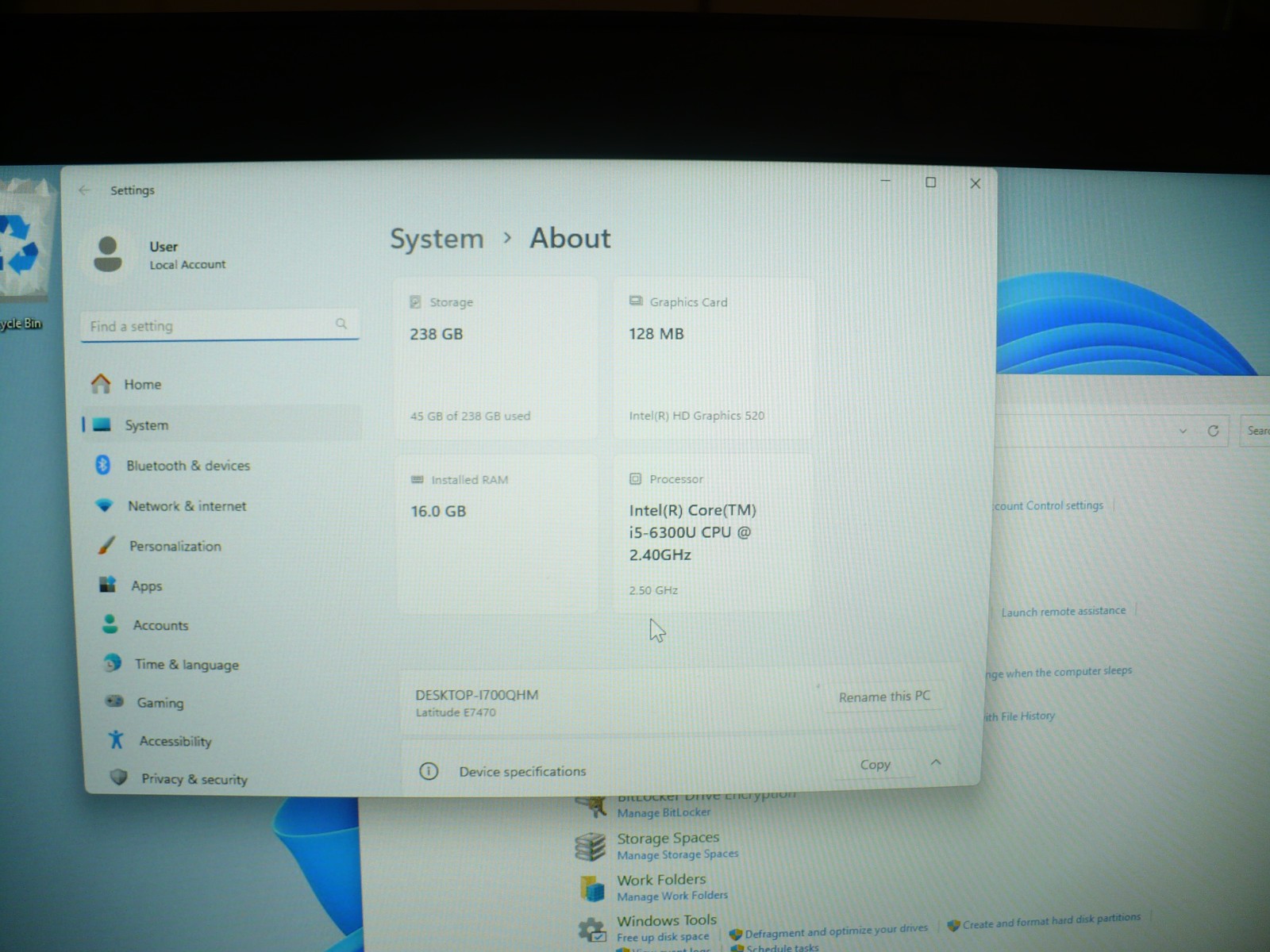Open Work Folders in Control Panel

coord(661,880)
